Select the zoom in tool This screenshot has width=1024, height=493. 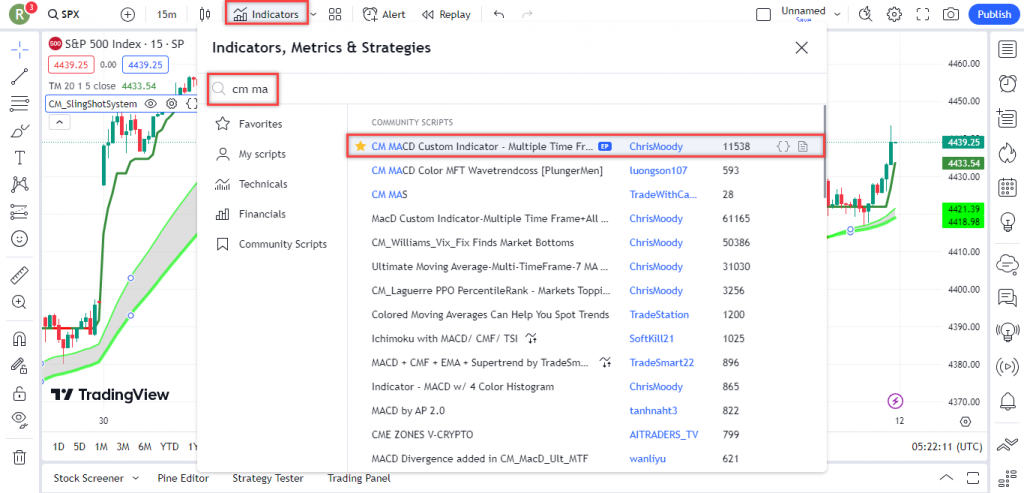point(20,302)
